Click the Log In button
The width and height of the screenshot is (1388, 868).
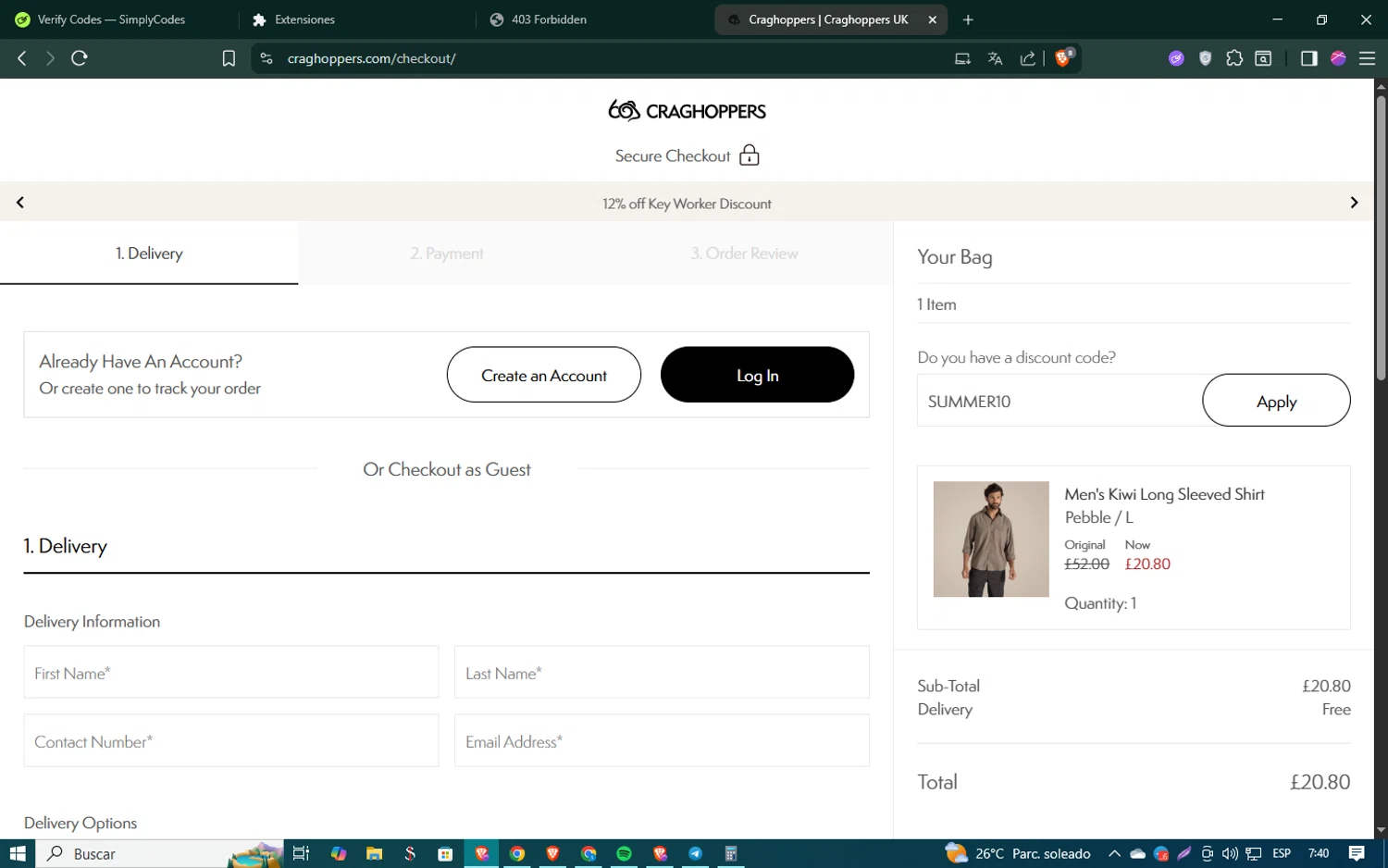click(757, 375)
